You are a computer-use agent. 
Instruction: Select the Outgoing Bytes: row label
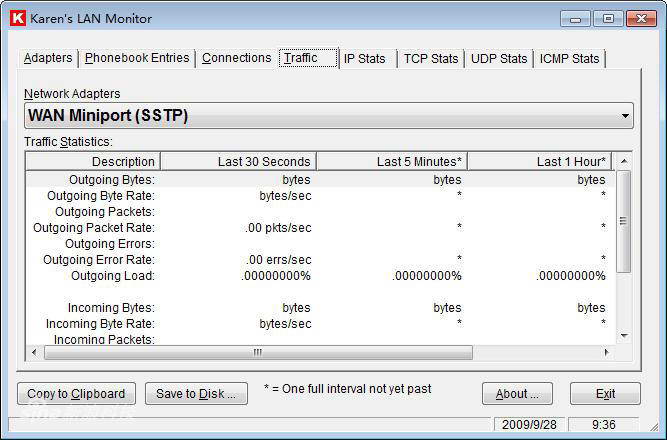[x=112, y=180]
